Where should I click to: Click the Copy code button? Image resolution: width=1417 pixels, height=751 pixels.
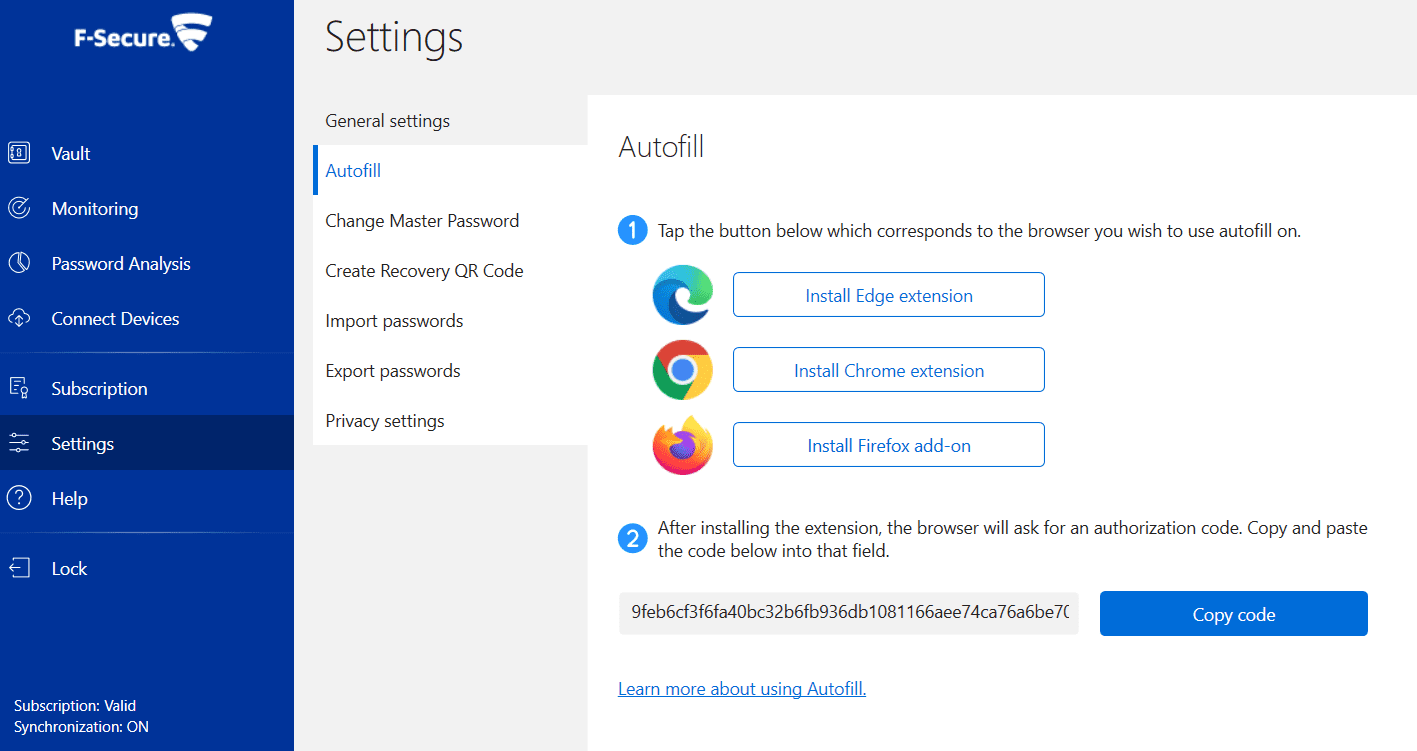tap(1234, 614)
